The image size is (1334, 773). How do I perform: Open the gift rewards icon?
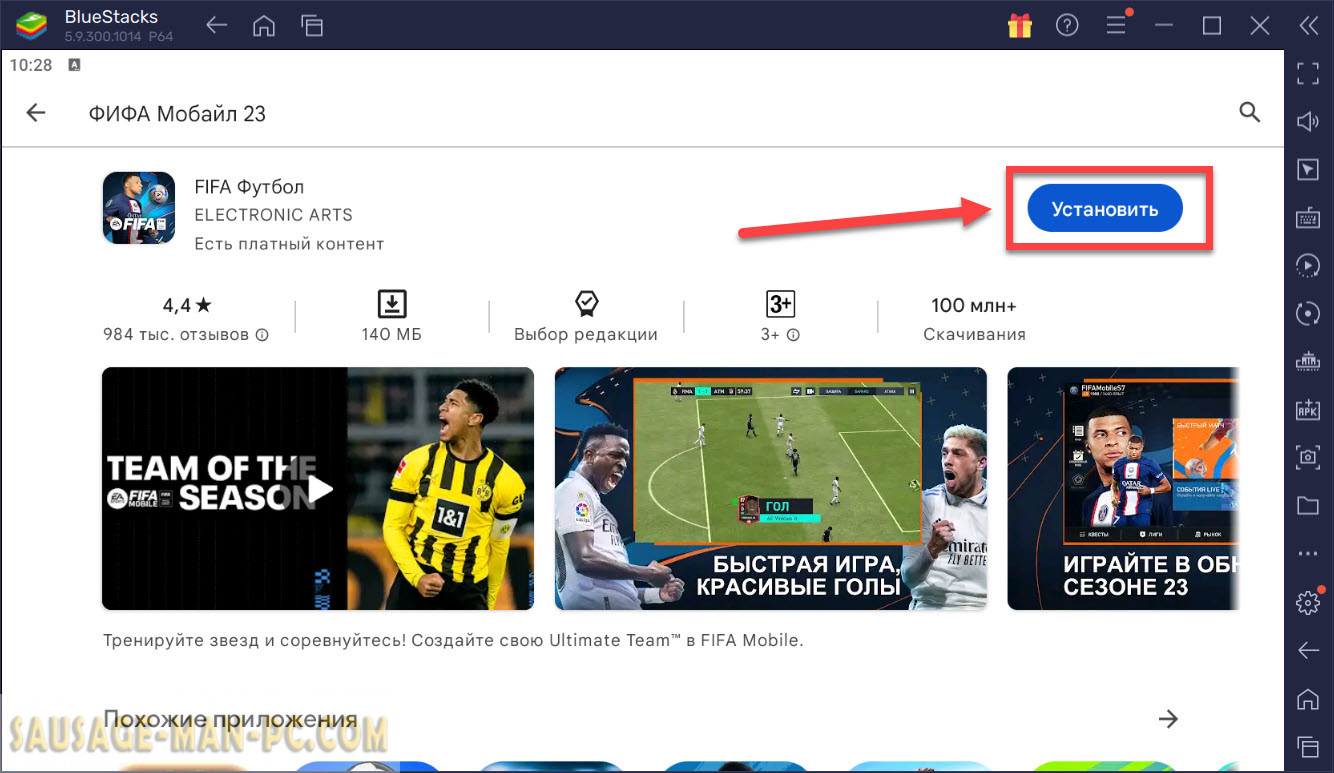[x=1020, y=26]
